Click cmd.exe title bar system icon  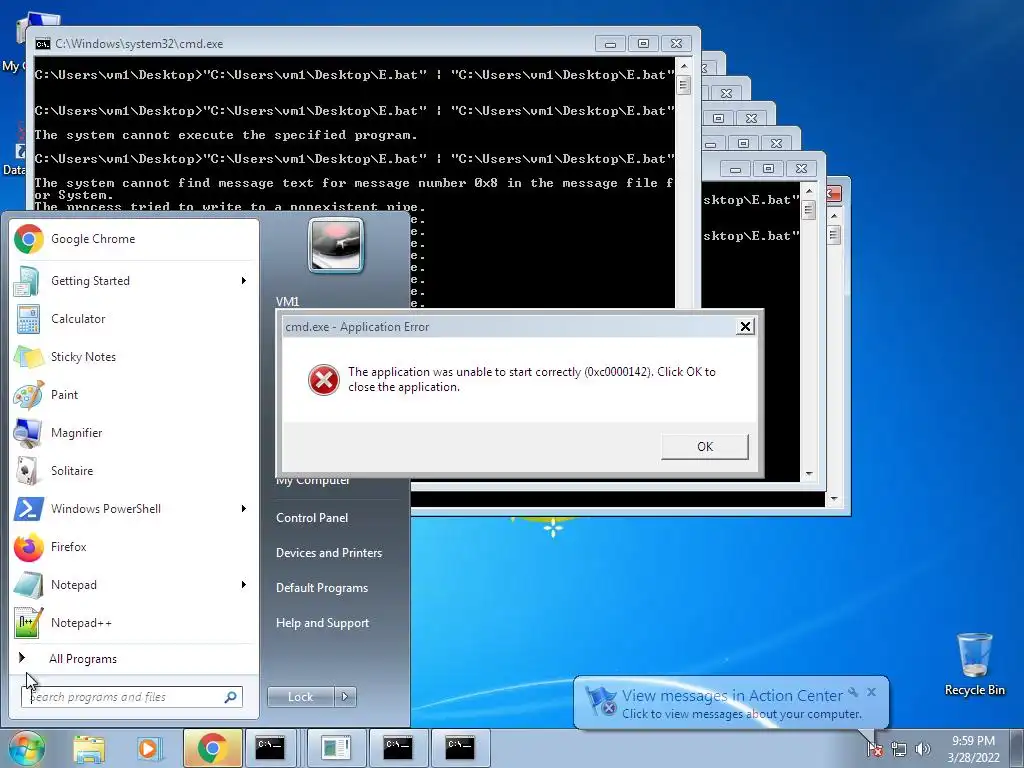(x=43, y=44)
